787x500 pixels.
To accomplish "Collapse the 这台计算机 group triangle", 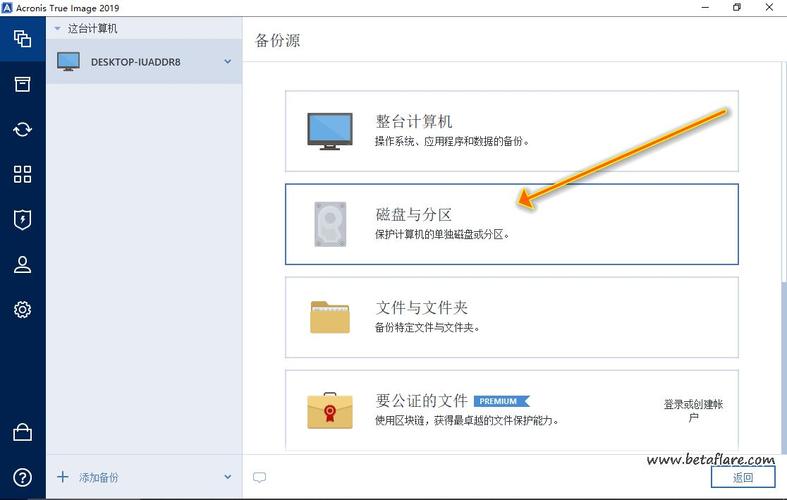I will pyautogui.click(x=57, y=29).
